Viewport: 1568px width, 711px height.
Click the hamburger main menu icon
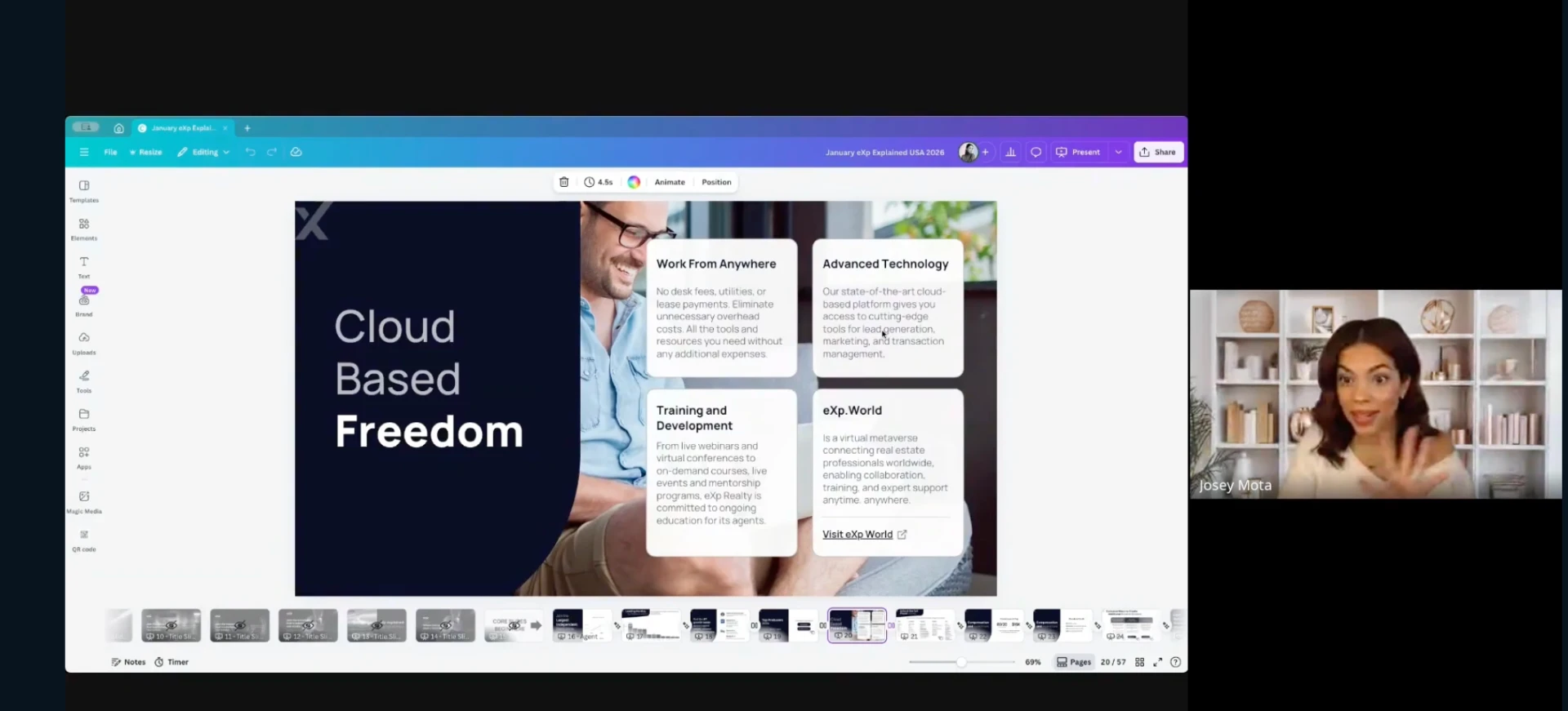click(84, 152)
